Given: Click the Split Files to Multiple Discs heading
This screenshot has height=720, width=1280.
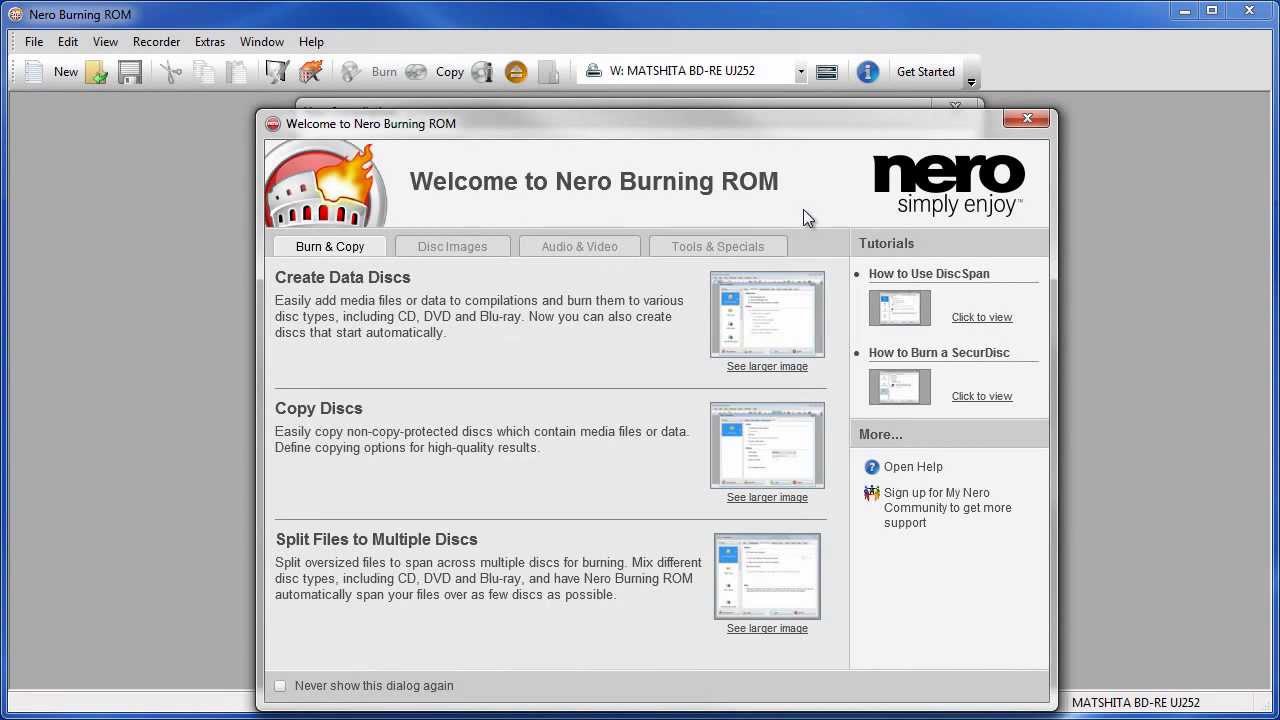Looking at the screenshot, I should pos(376,540).
